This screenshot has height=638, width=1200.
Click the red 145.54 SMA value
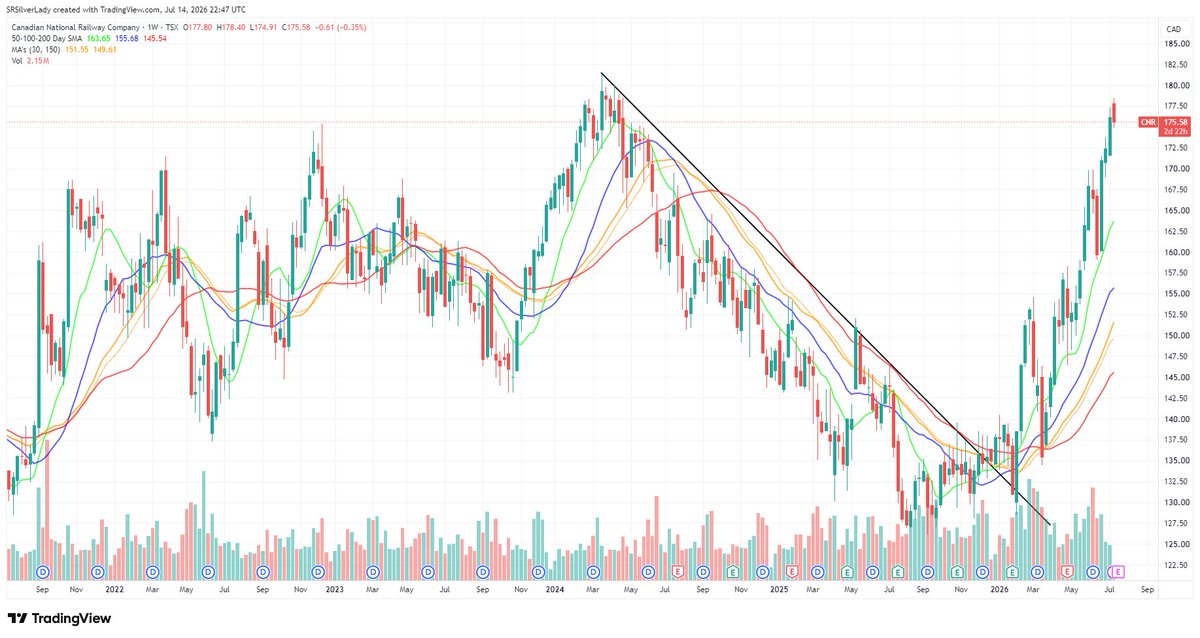[155, 38]
